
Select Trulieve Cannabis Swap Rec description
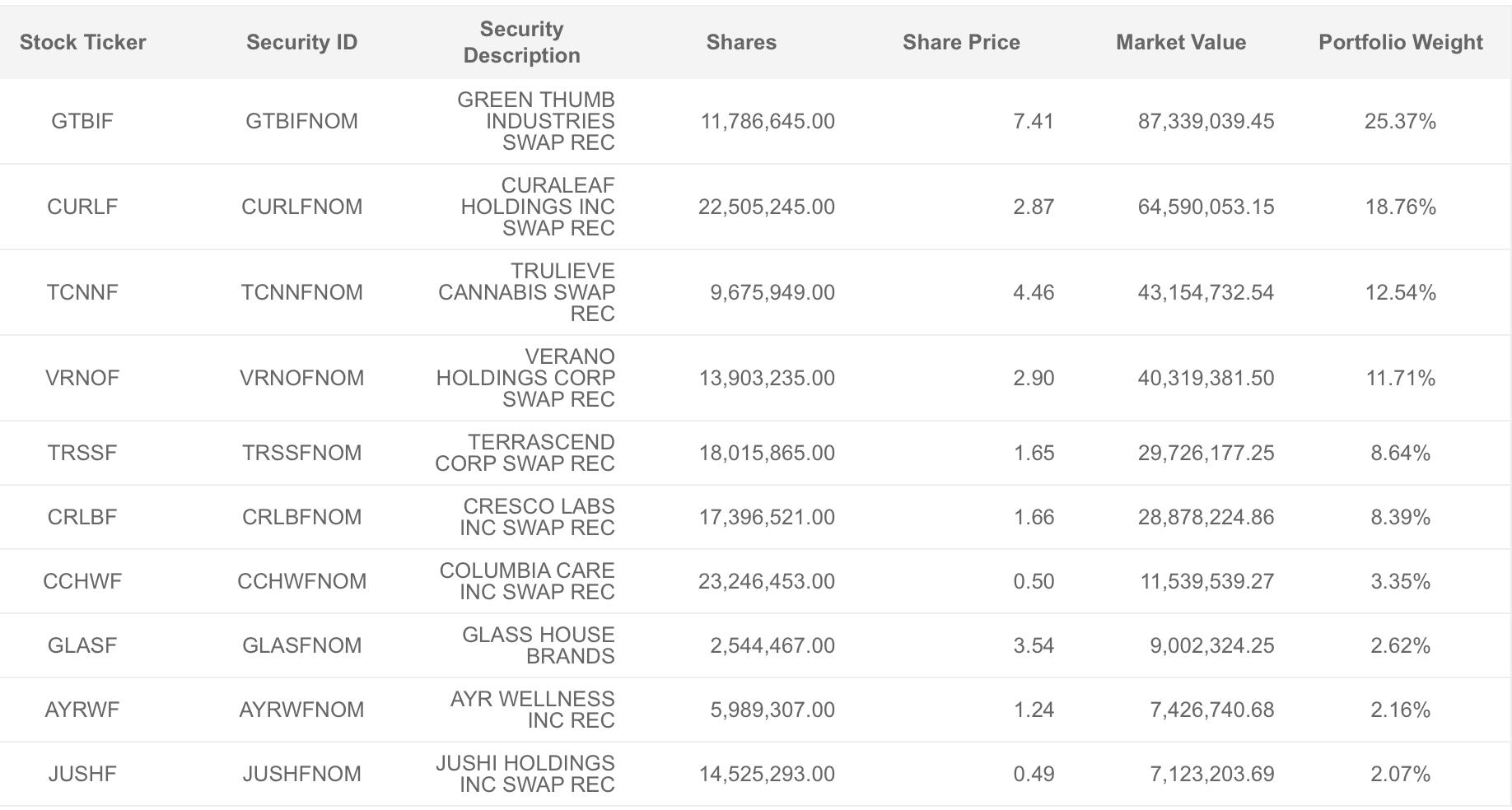(526, 293)
